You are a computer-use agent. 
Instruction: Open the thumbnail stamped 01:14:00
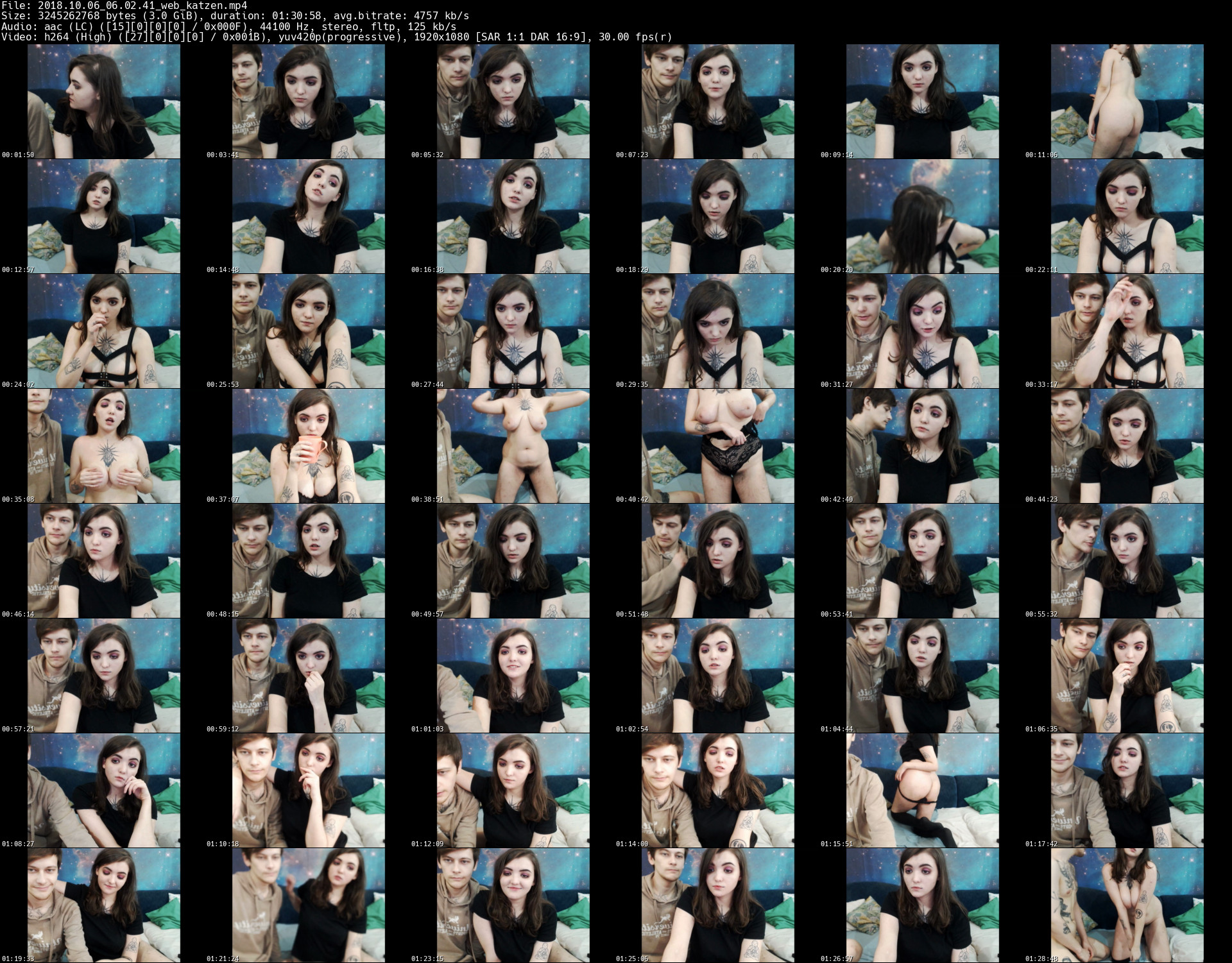(718, 790)
